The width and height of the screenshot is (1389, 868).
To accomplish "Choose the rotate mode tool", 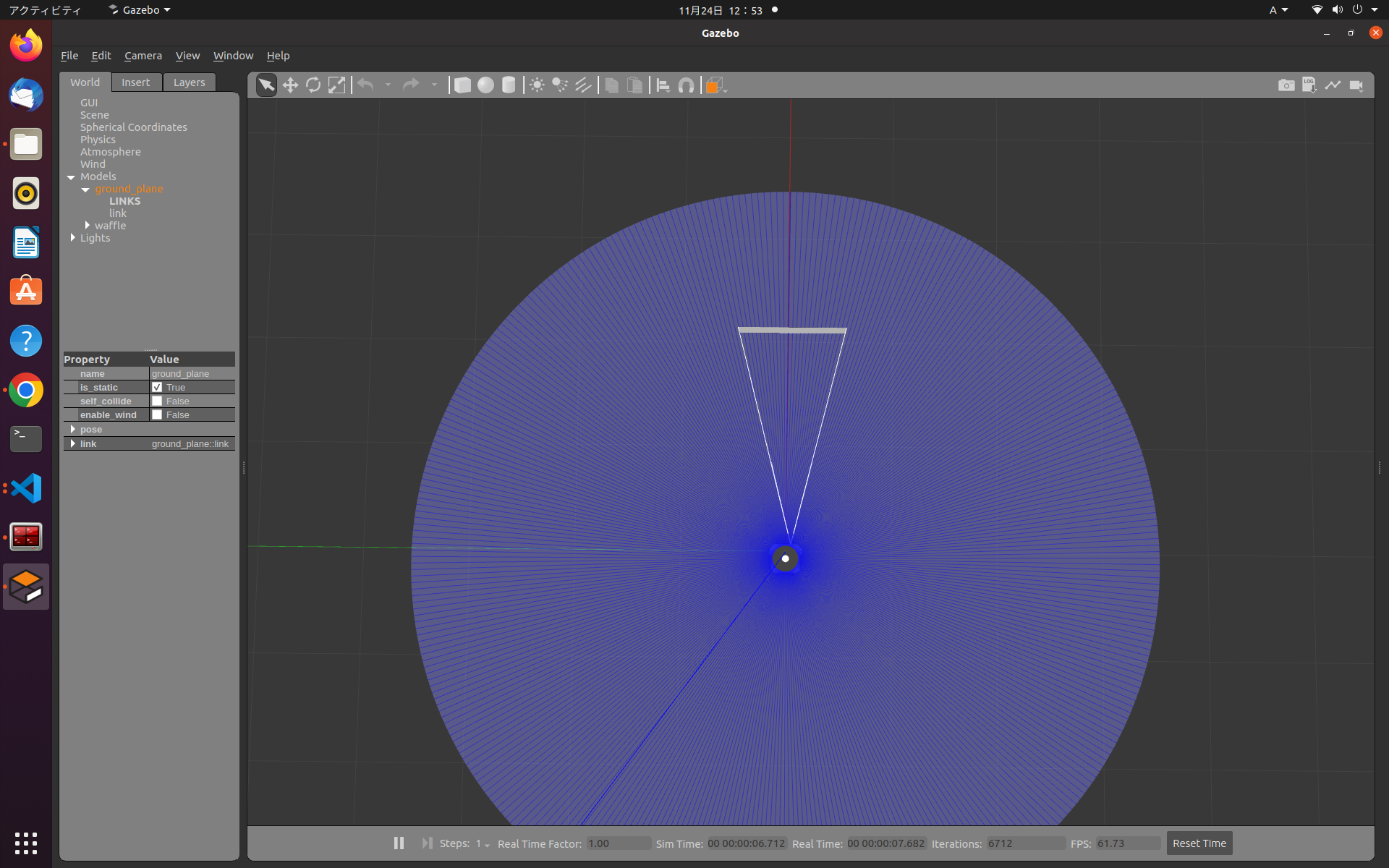I will coord(313,85).
